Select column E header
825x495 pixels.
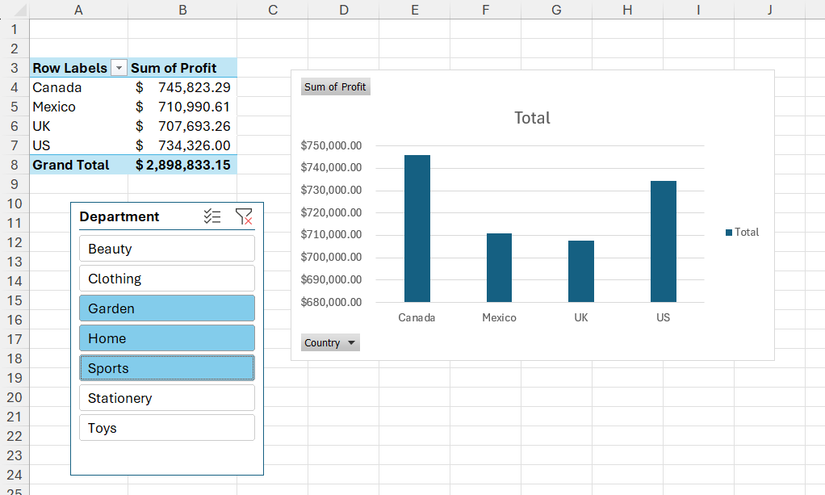[x=415, y=9]
